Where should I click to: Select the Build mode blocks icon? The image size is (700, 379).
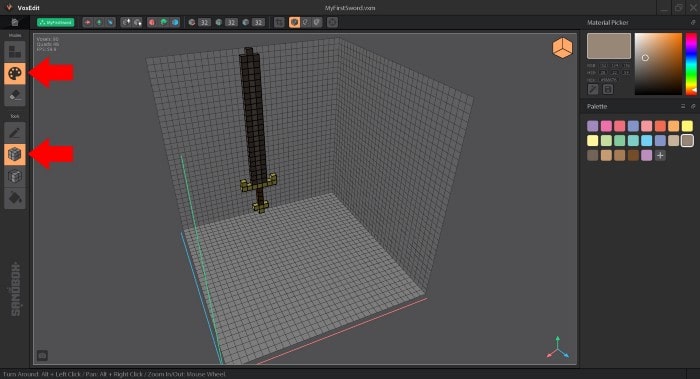(x=15, y=51)
